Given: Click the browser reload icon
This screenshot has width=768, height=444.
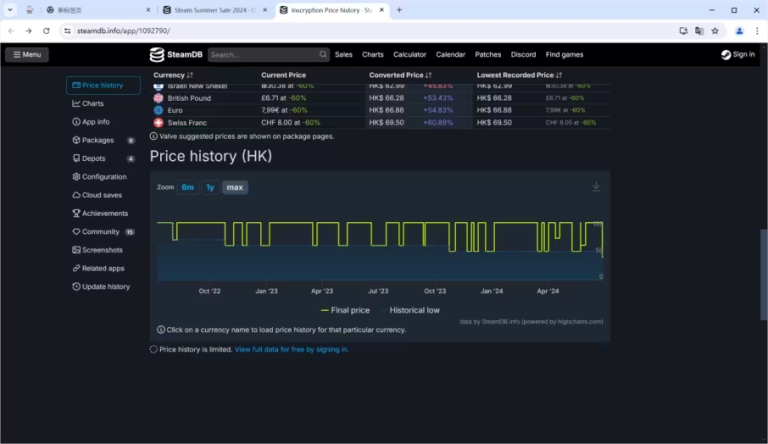Looking at the screenshot, I should pyautogui.click(x=46, y=31).
